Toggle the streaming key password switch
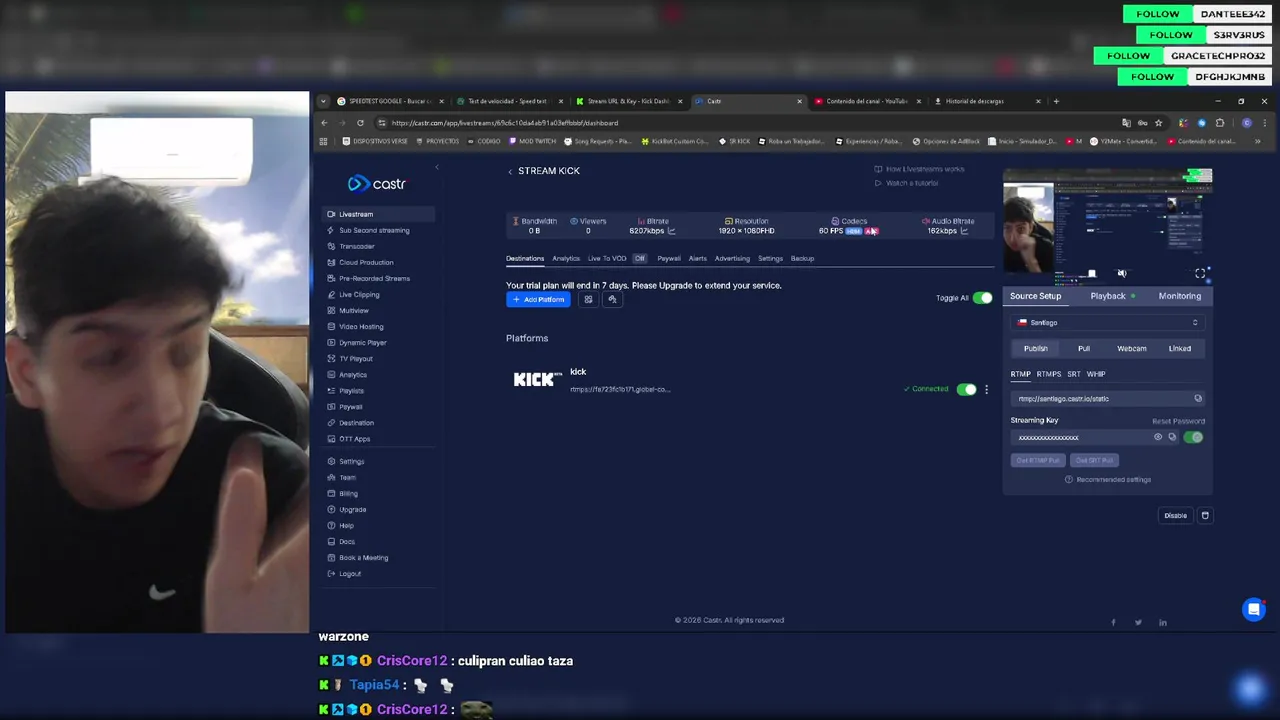This screenshot has width=1280, height=720. tap(1193, 437)
